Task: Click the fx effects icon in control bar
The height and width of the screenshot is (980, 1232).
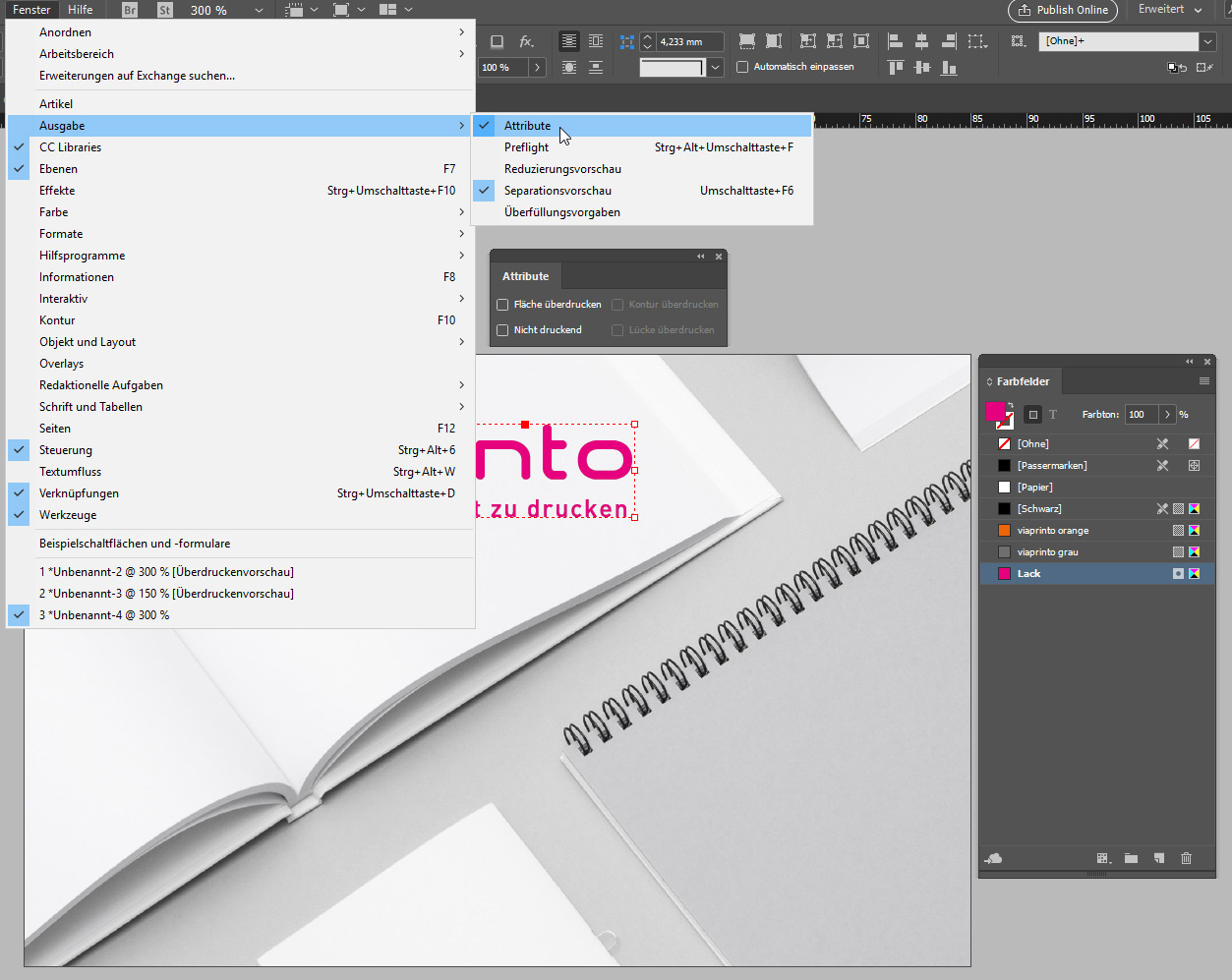Action: (527, 41)
